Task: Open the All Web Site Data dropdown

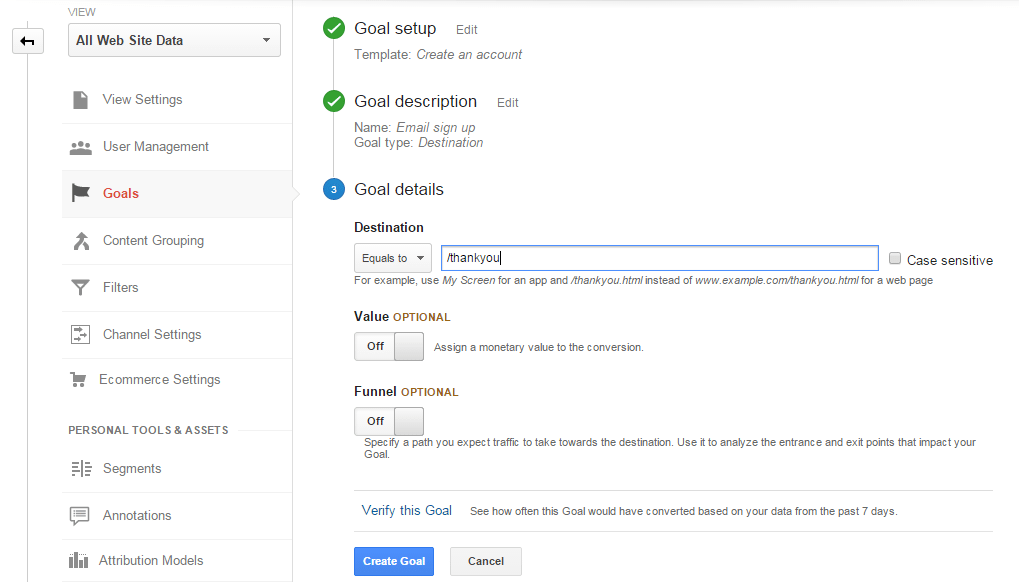Action: tap(174, 40)
